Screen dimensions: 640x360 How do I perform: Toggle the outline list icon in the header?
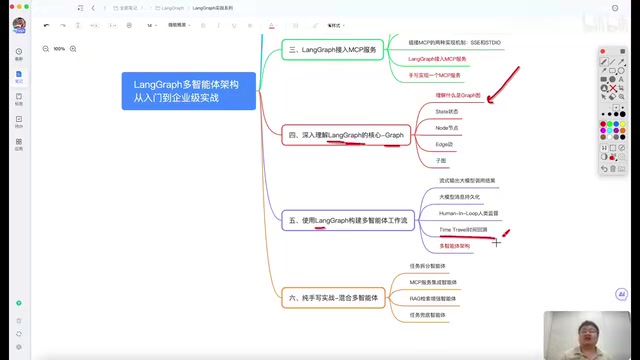[x=80, y=8]
